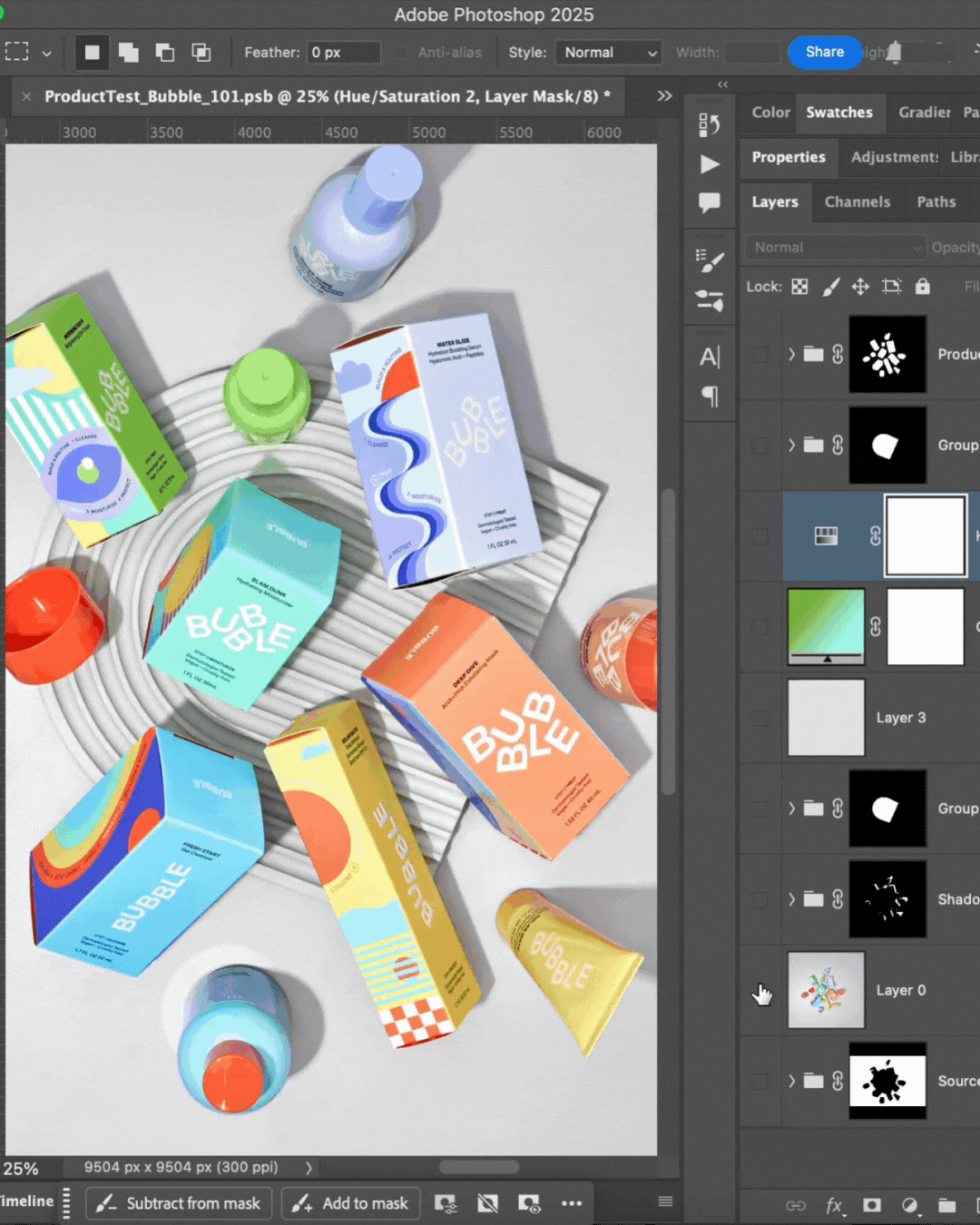Viewport: 980px width, 1225px height.
Task: Open the Brush Settings panel icon
Action: pyautogui.click(x=710, y=261)
